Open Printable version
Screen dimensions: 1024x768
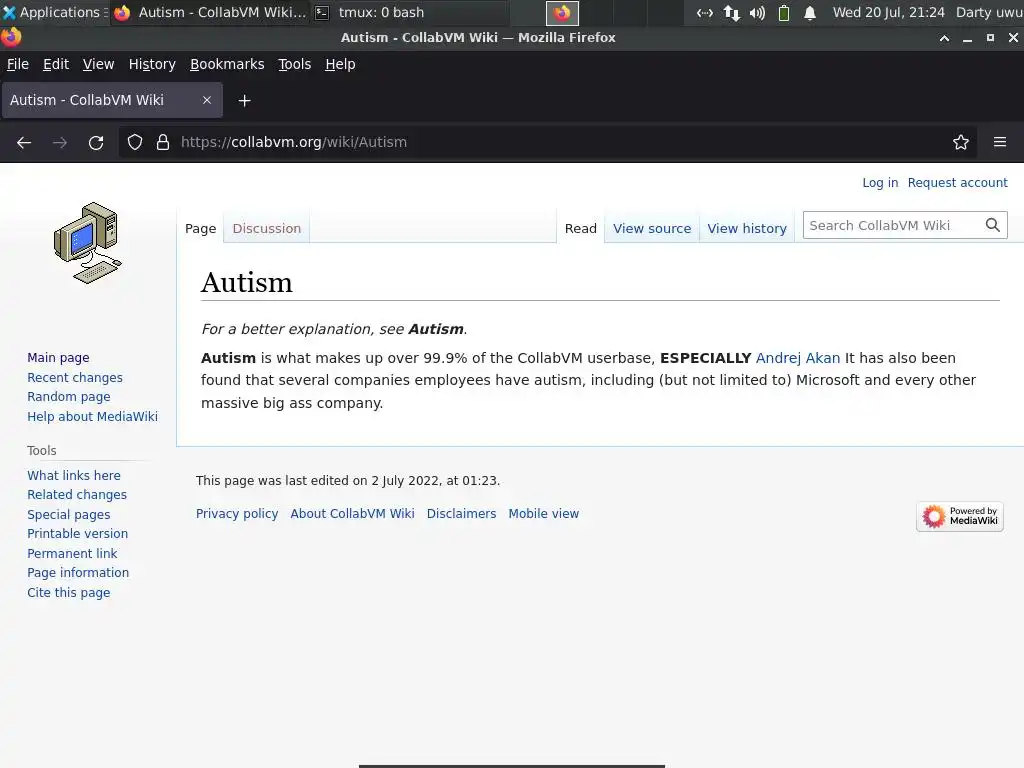coord(78,534)
